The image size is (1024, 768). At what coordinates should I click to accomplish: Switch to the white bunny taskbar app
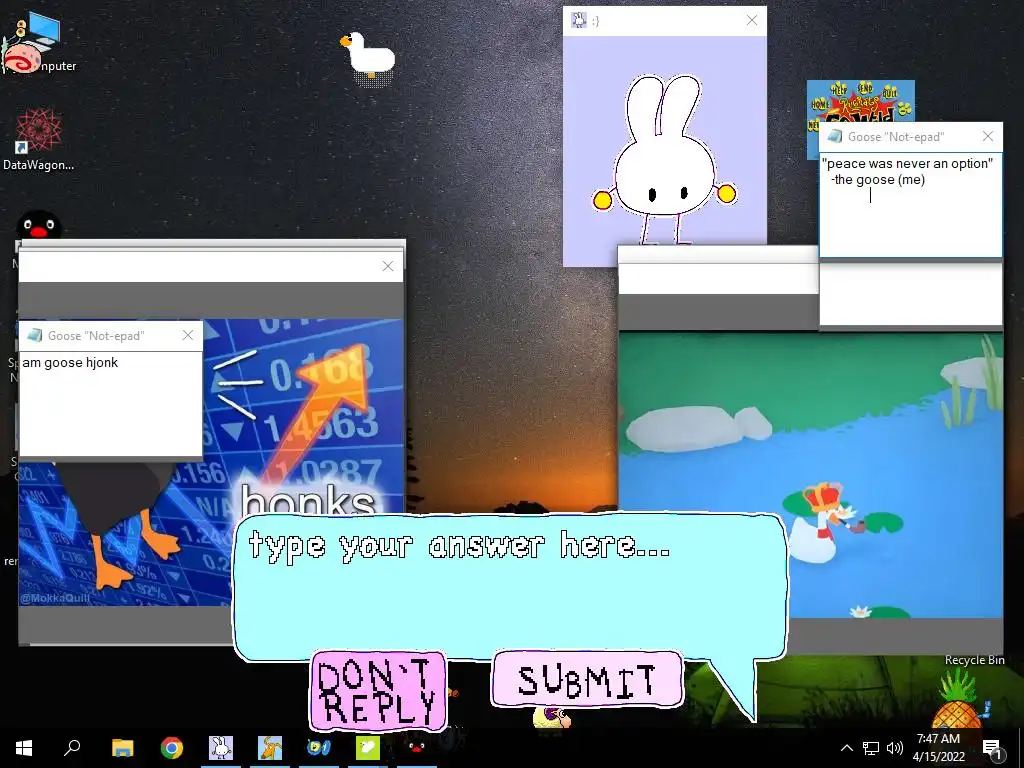221,748
